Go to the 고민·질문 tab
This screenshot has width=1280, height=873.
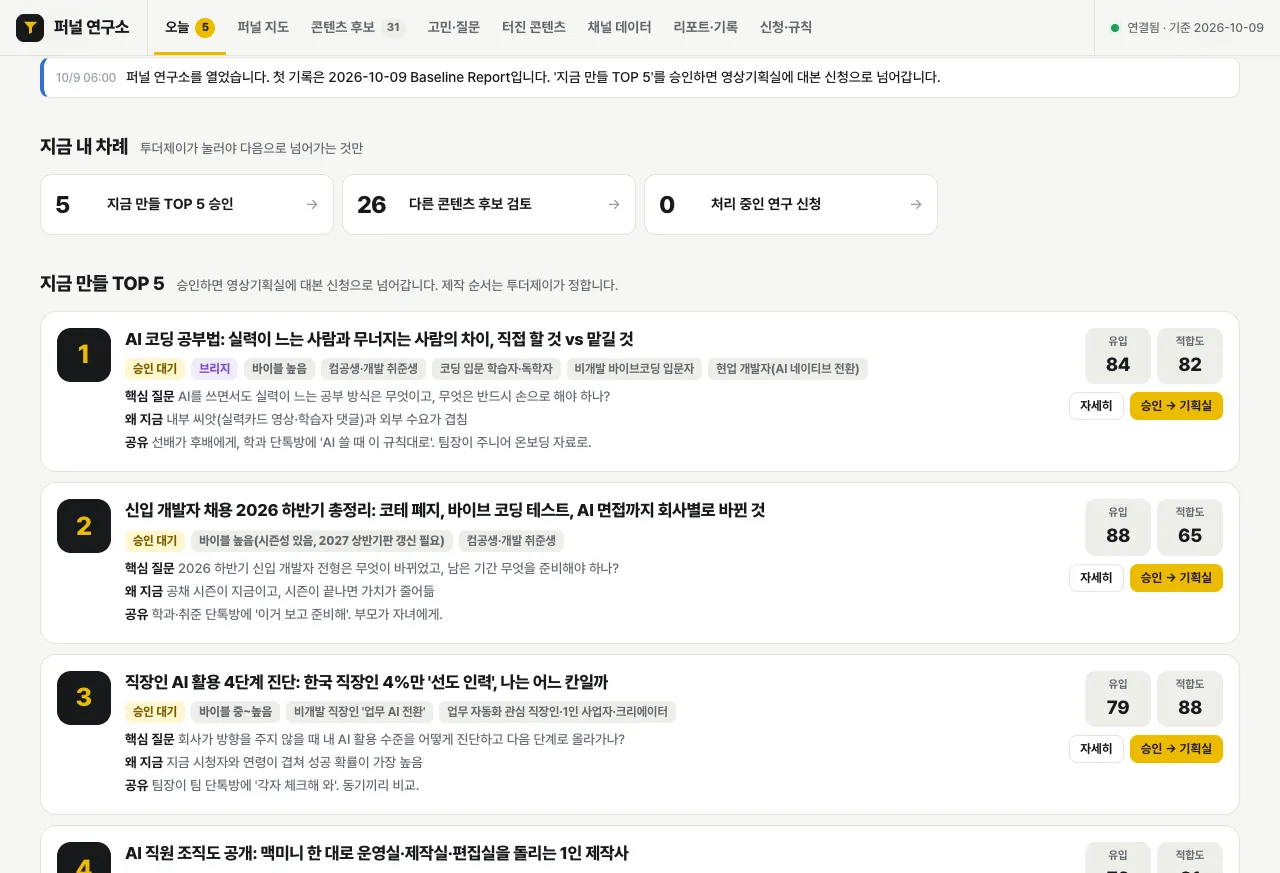(454, 27)
